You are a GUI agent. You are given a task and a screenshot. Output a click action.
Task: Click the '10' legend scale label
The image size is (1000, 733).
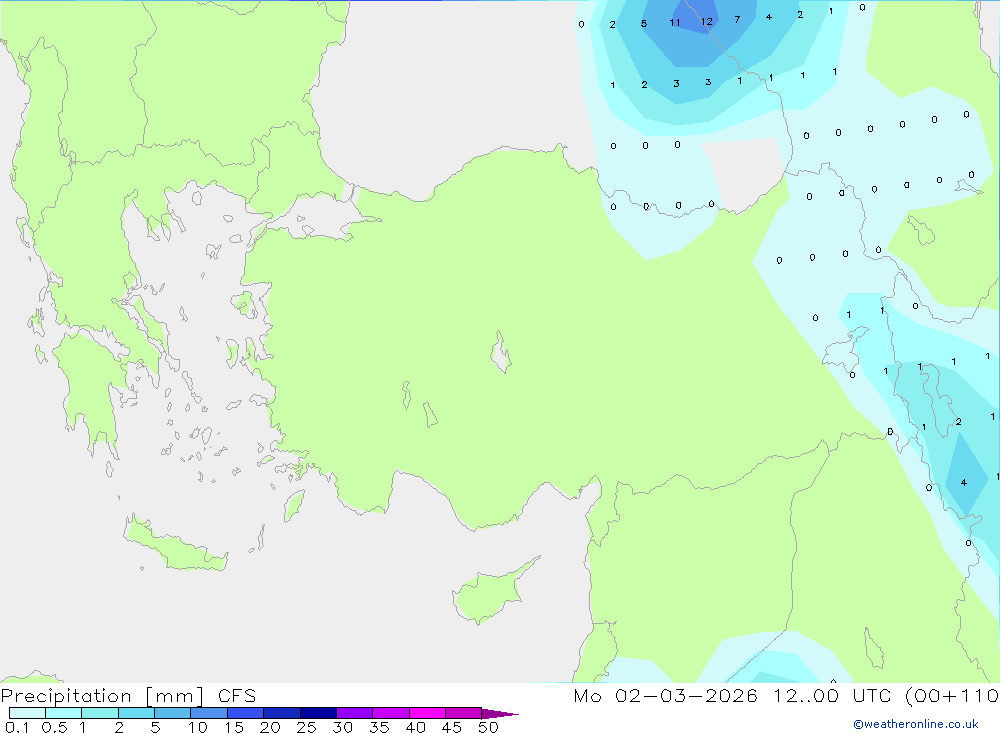point(198,727)
